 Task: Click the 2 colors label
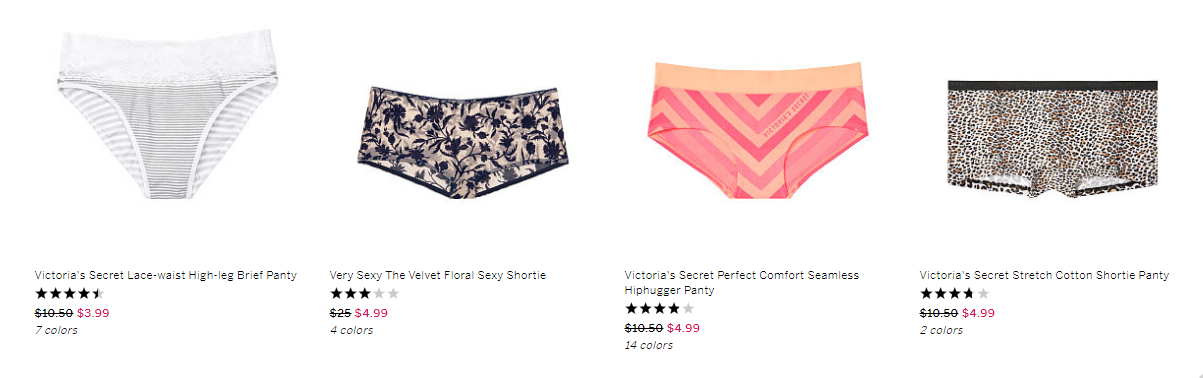tap(941, 330)
